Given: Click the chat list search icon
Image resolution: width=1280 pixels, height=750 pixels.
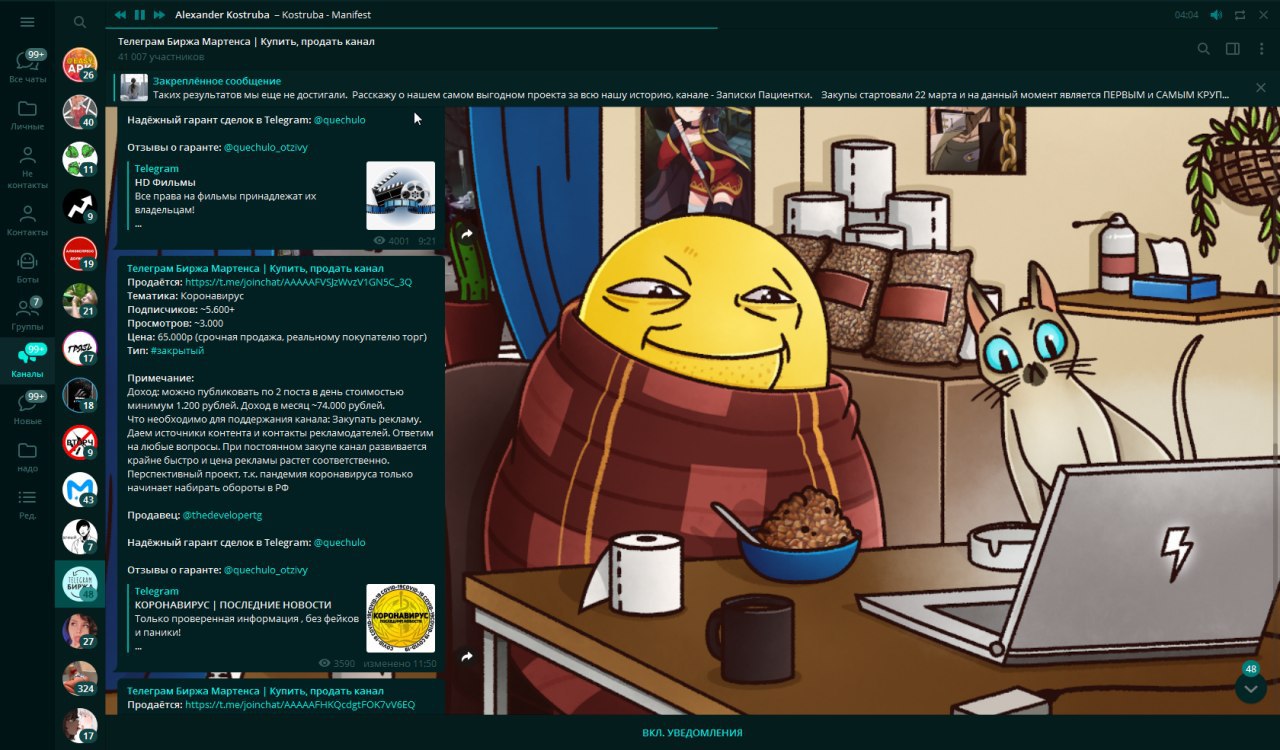Looking at the screenshot, I should tap(80, 21).
